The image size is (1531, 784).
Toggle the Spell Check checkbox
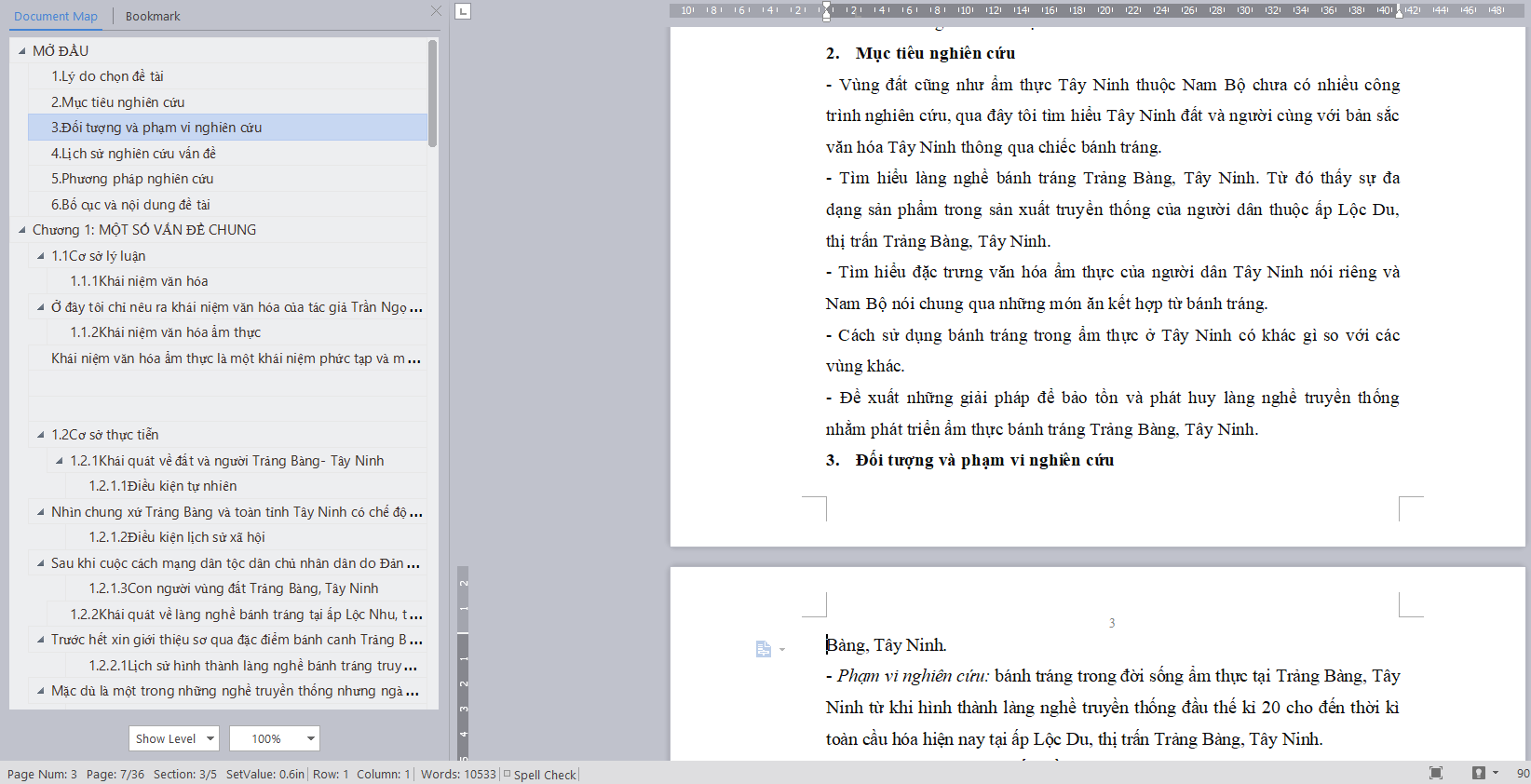[507, 774]
